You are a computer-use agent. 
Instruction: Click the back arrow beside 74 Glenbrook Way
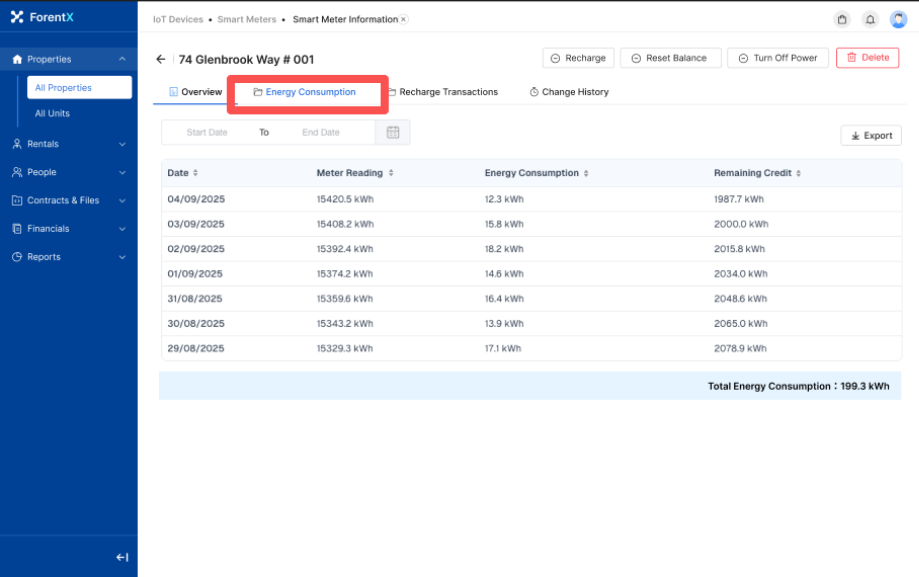tap(161, 59)
